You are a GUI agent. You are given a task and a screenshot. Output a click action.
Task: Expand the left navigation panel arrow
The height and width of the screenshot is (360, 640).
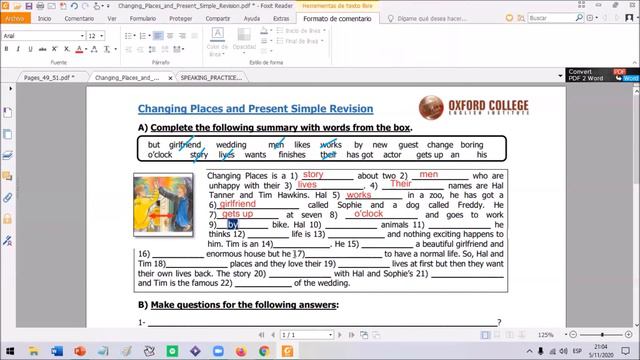pyautogui.click(x=11, y=89)
